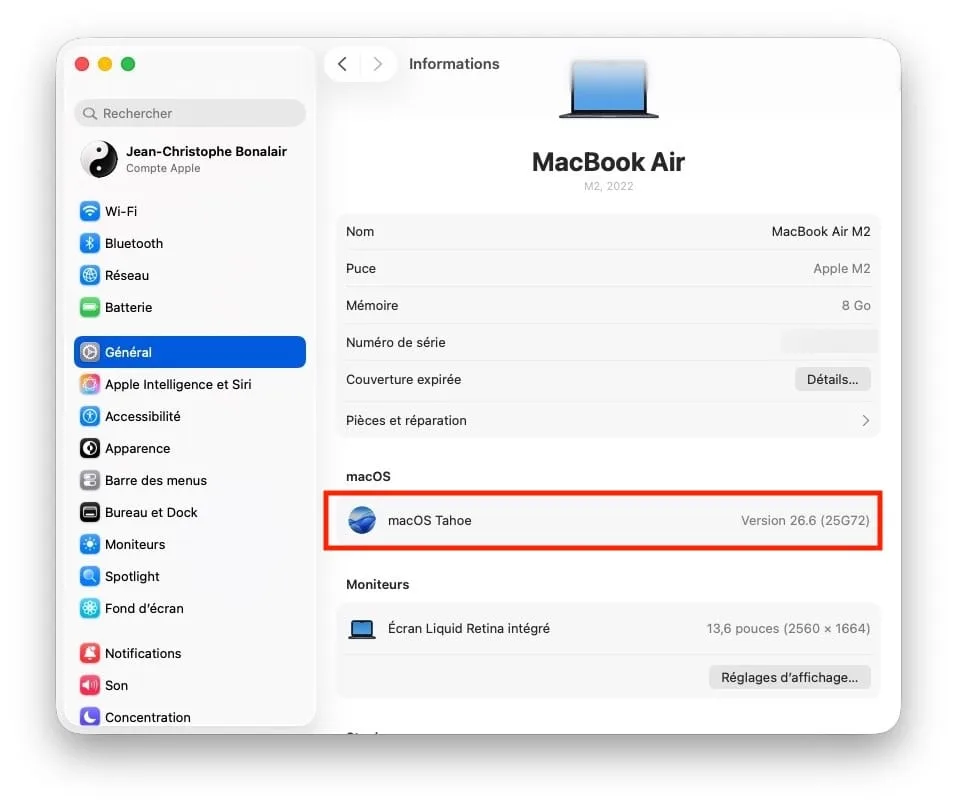
Task: Go back with the left chevron
Action: 342,64
